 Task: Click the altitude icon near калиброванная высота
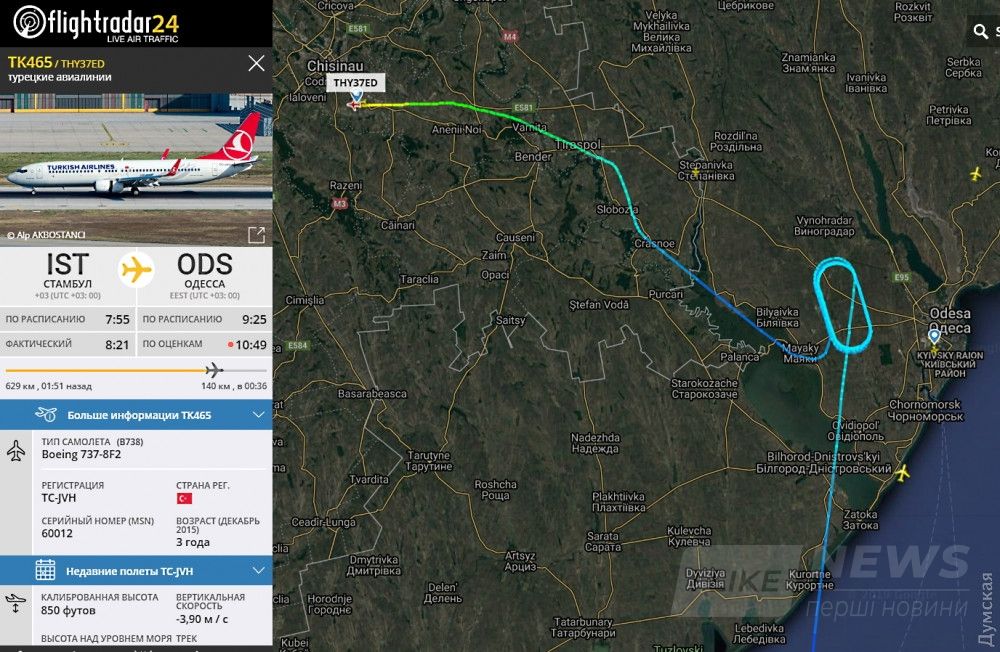[x=15, y=603]
